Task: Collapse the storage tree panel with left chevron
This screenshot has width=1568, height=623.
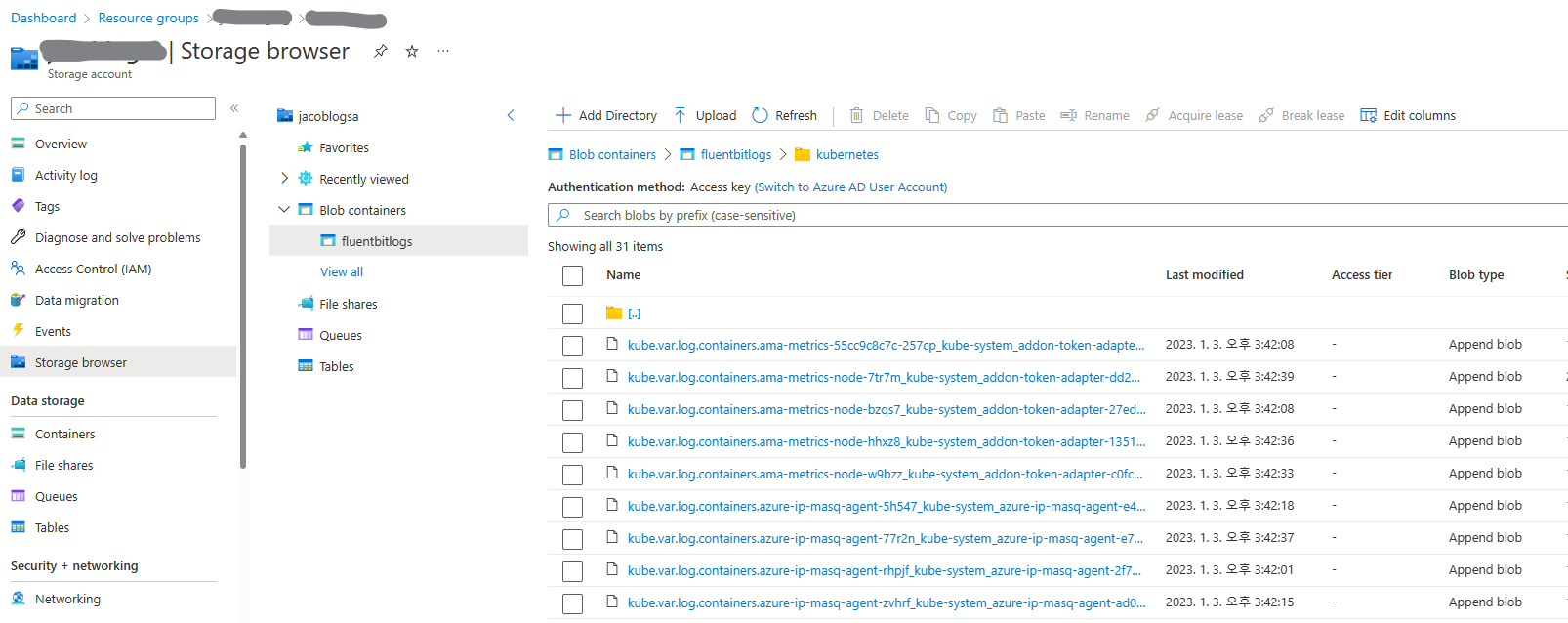Action: 511,115
